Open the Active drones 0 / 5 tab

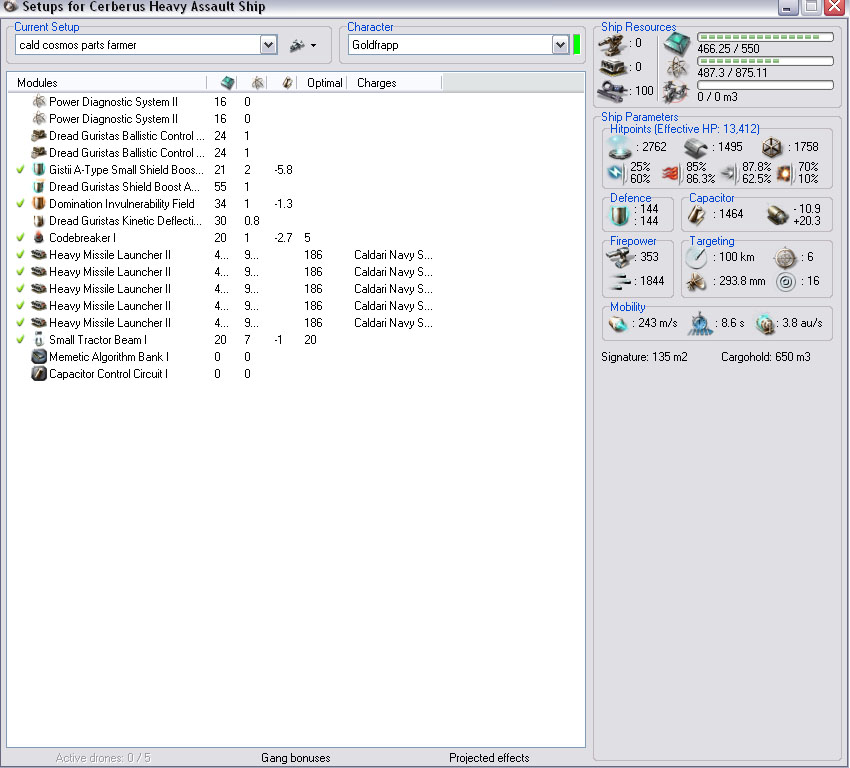103,758
